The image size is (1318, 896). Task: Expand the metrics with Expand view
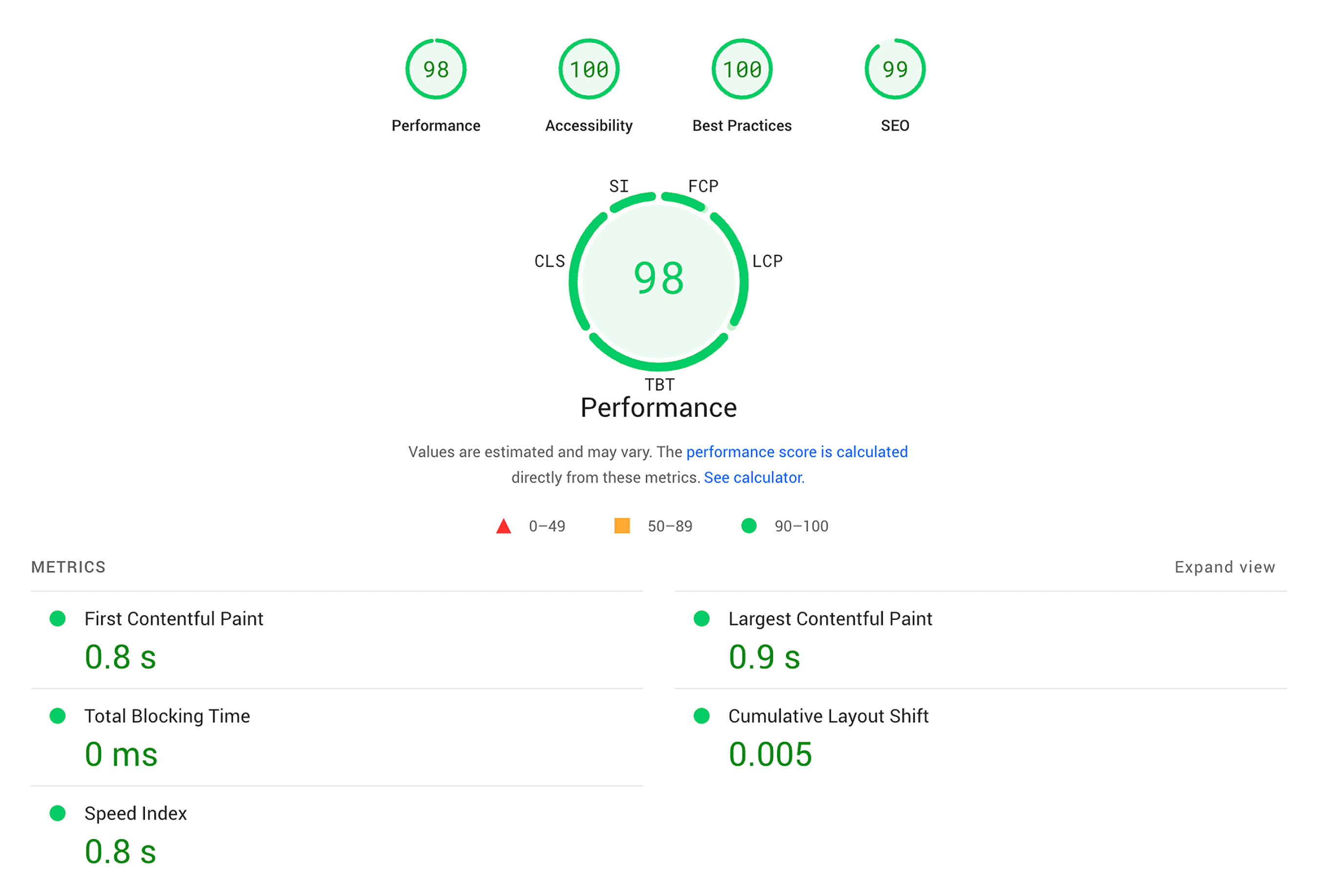pyautogui.click(x=1224, y=567)
